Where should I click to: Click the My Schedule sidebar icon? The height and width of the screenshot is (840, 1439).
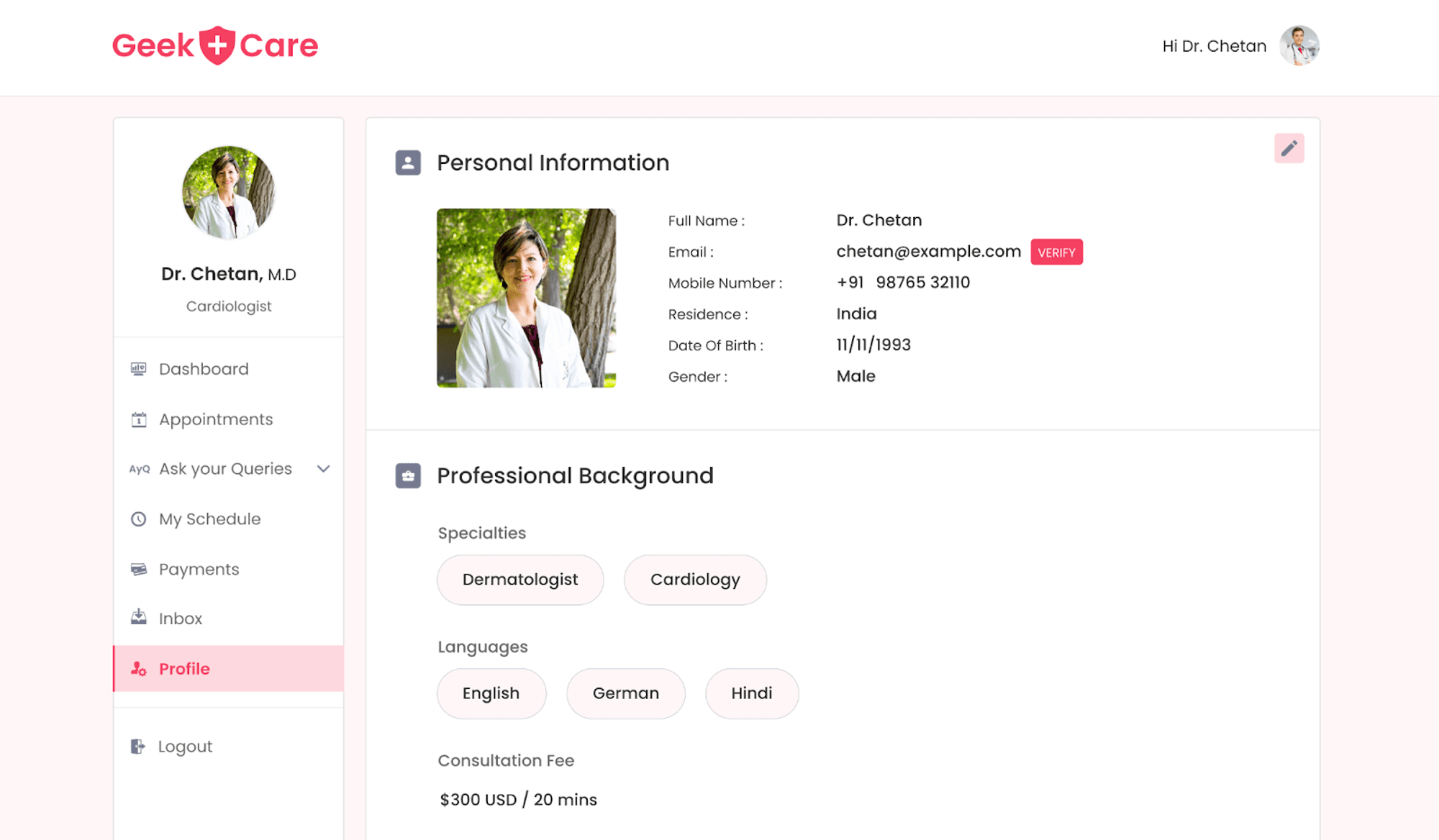(138, 518)
